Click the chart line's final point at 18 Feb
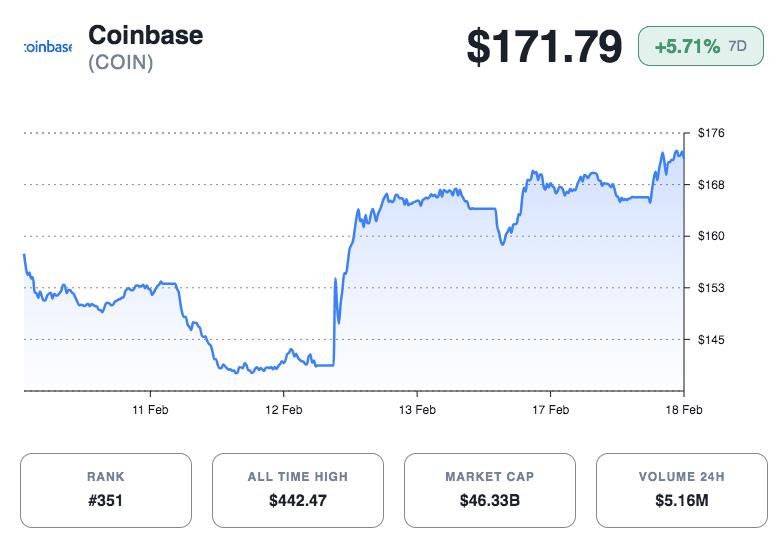Screen dimensions: 782x533 (x=684, y=158)
